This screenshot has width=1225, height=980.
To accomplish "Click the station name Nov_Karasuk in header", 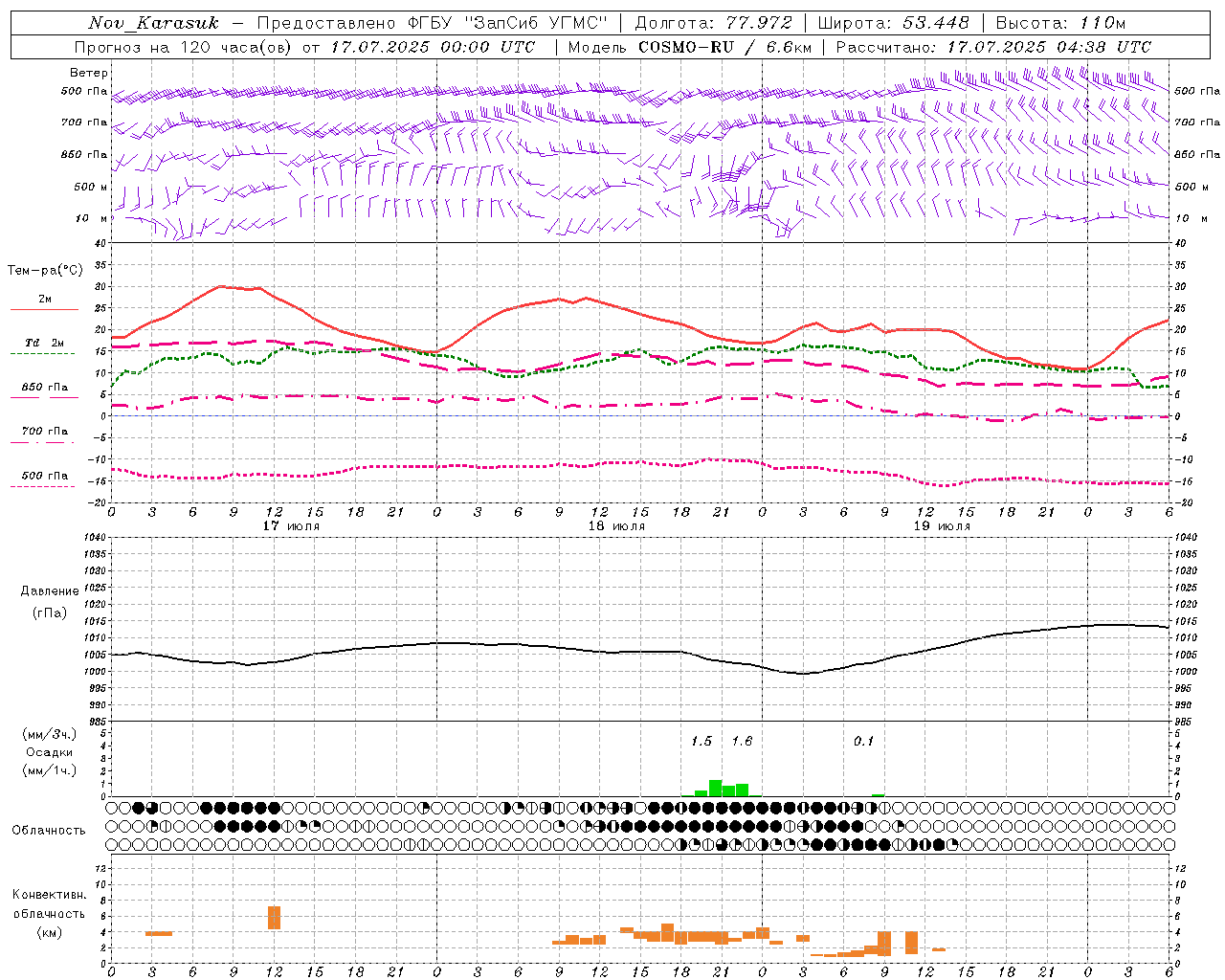I will point(154,23).
